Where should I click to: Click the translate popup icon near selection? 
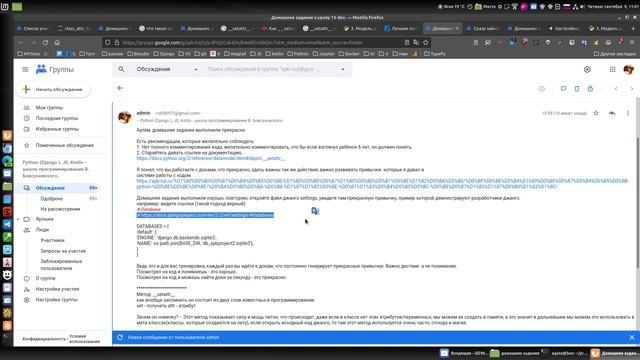[315, 211]
